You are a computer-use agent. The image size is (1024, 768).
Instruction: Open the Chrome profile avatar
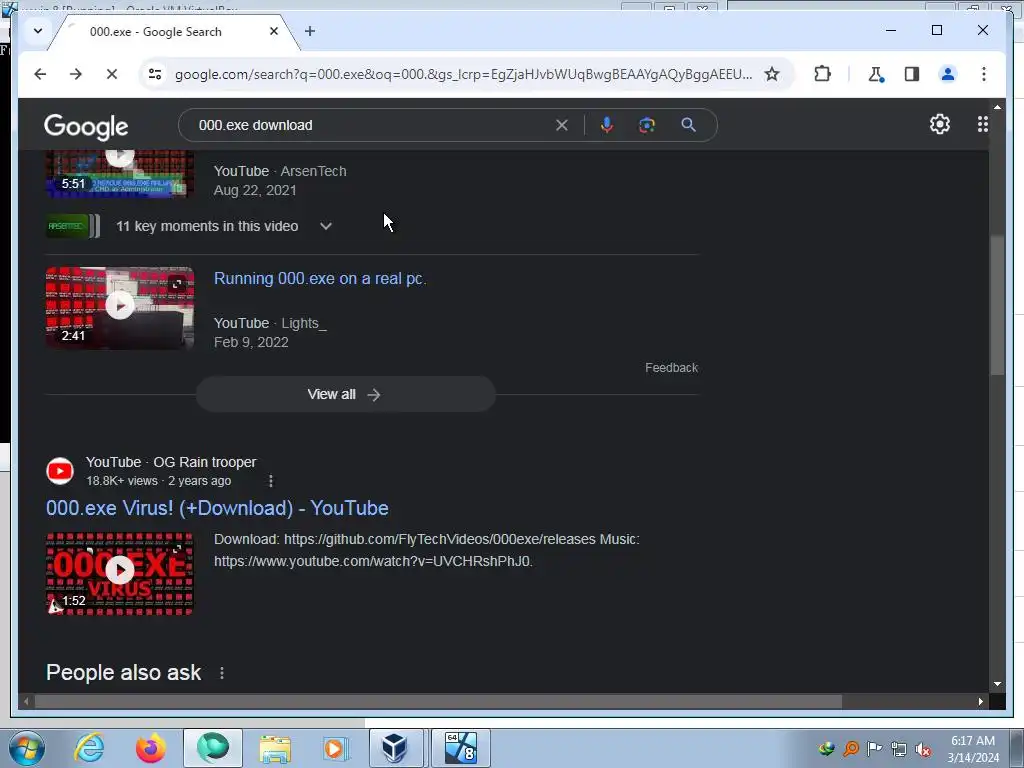tap(948, 74)
